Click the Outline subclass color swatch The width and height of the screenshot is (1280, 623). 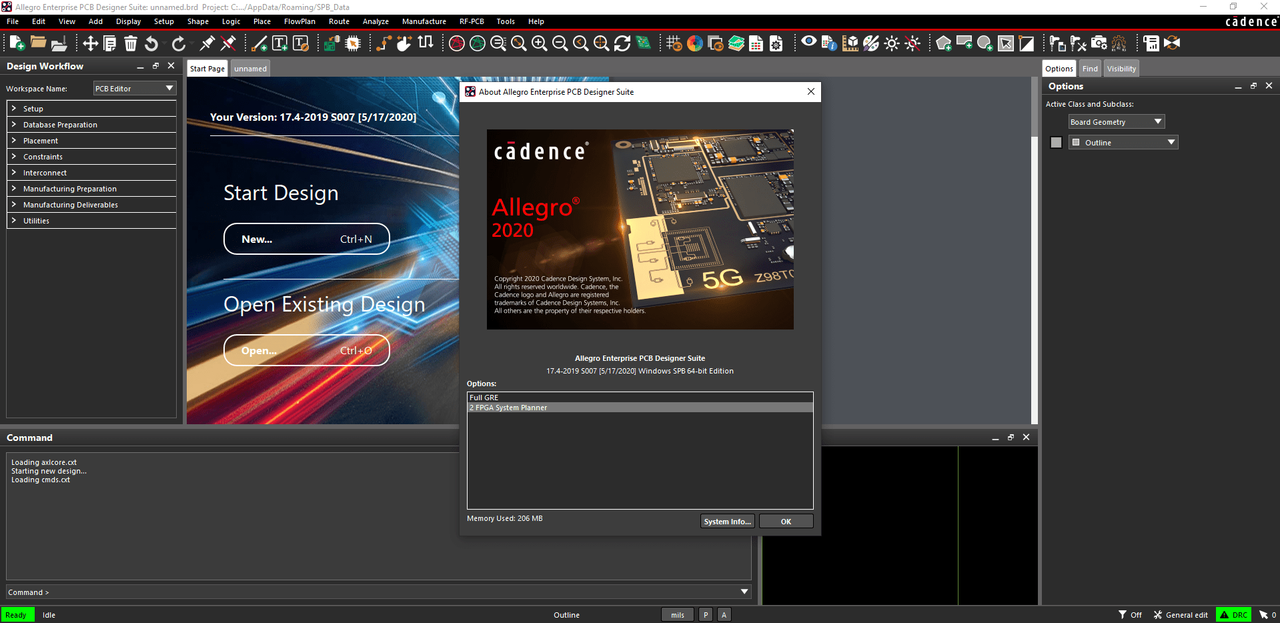(1056, 143)
